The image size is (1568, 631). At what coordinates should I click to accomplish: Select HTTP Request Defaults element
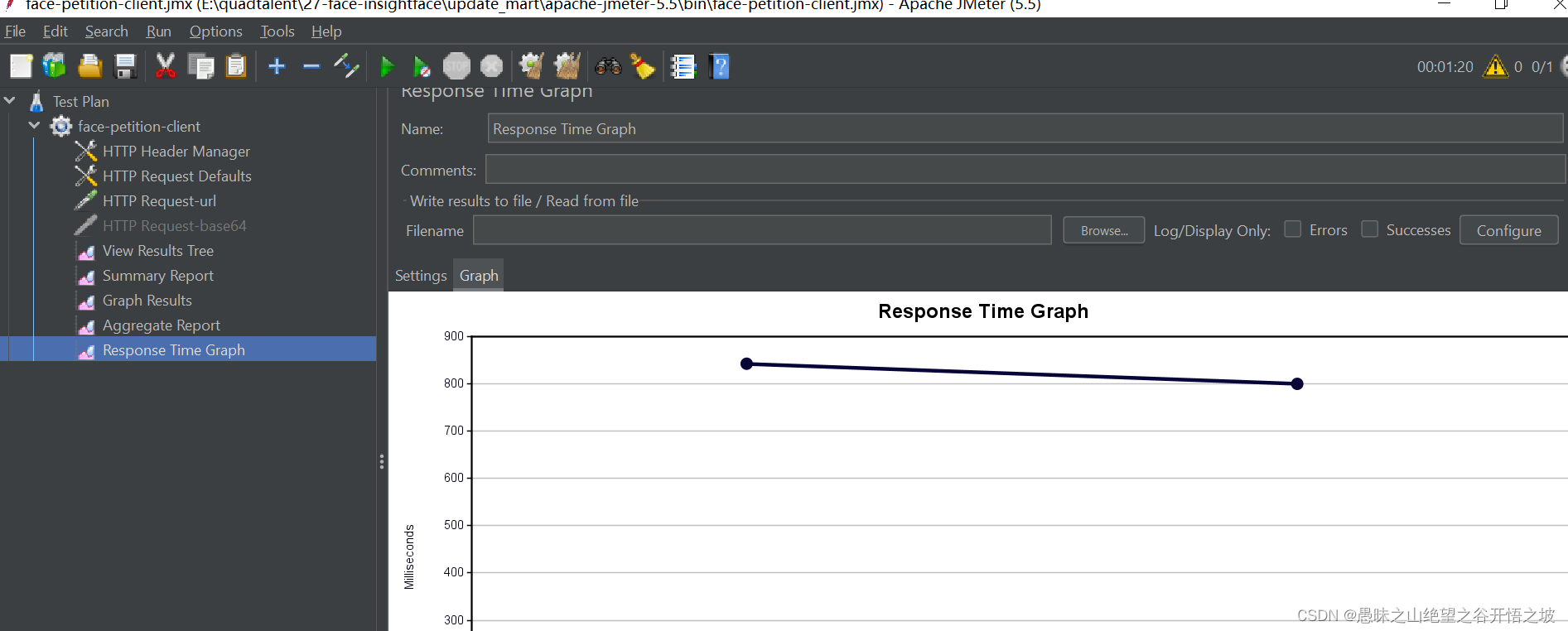point(177,176)
